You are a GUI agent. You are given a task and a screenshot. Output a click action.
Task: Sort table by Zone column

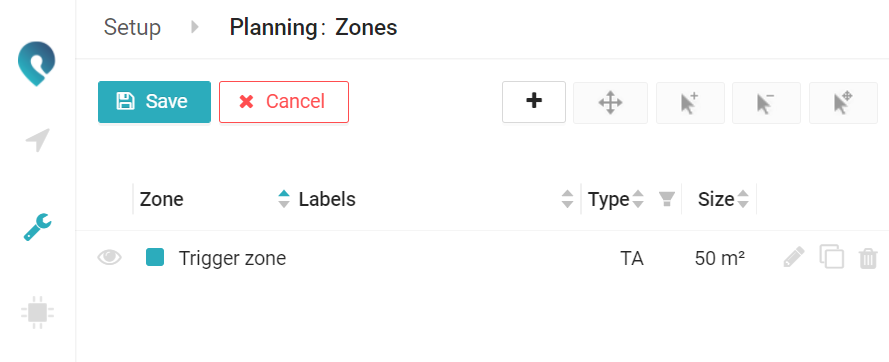pos(284,199)
